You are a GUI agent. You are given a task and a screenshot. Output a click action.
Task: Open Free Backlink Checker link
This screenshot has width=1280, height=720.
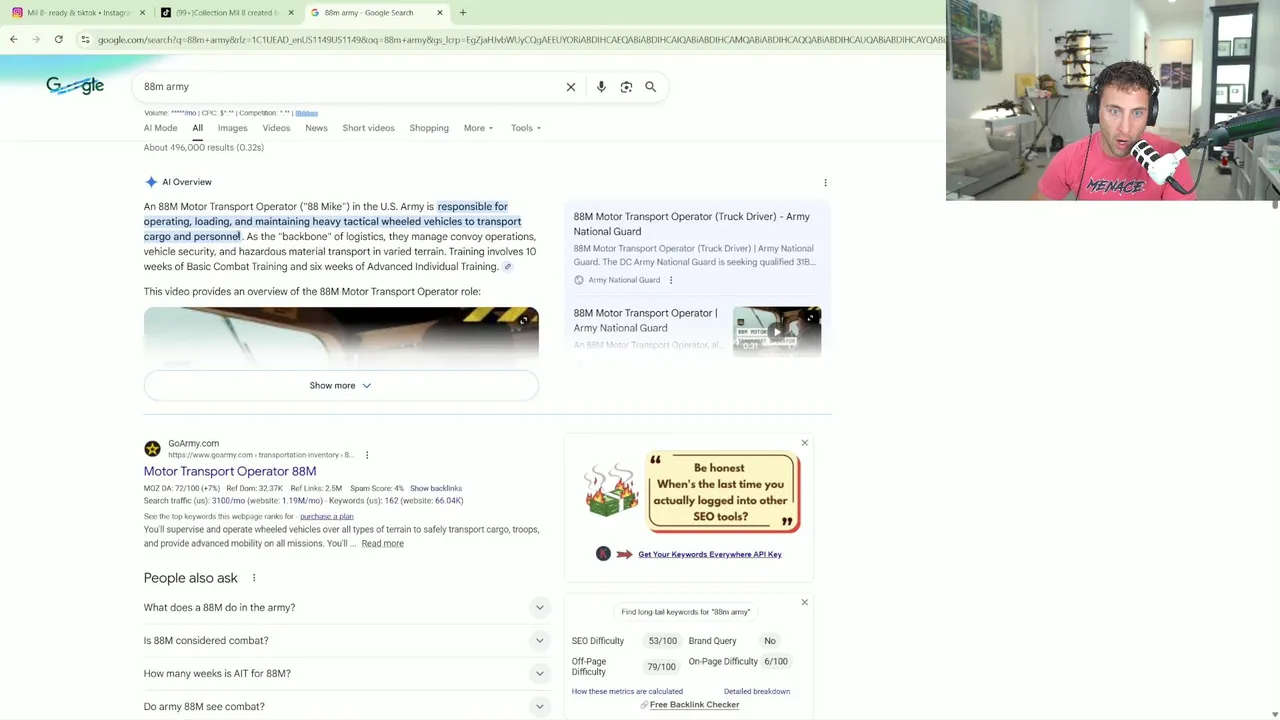(x=694, y=705)
